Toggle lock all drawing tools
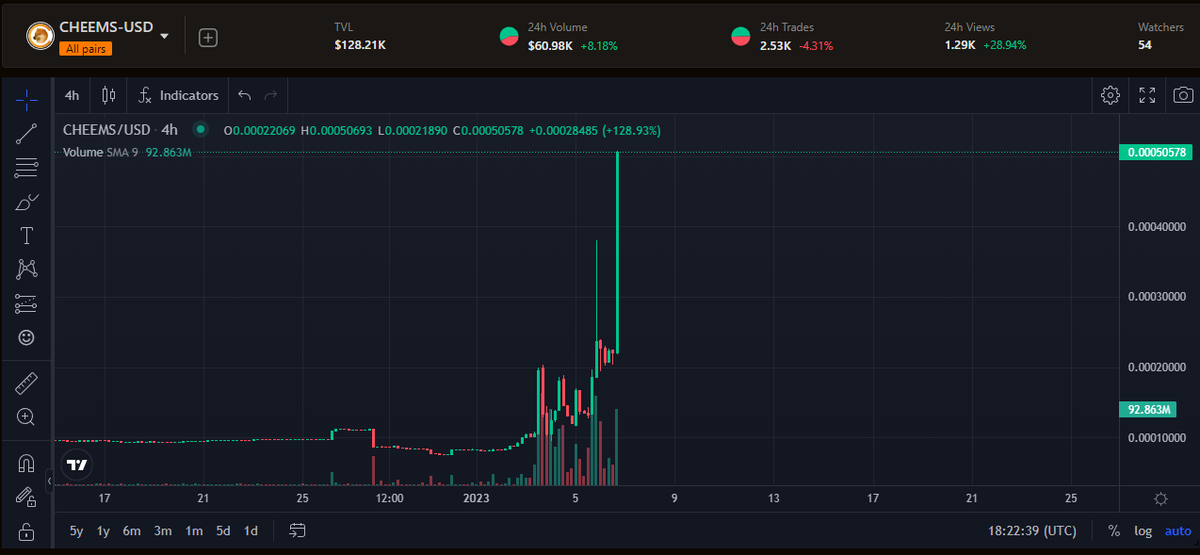 click(27, 531)
